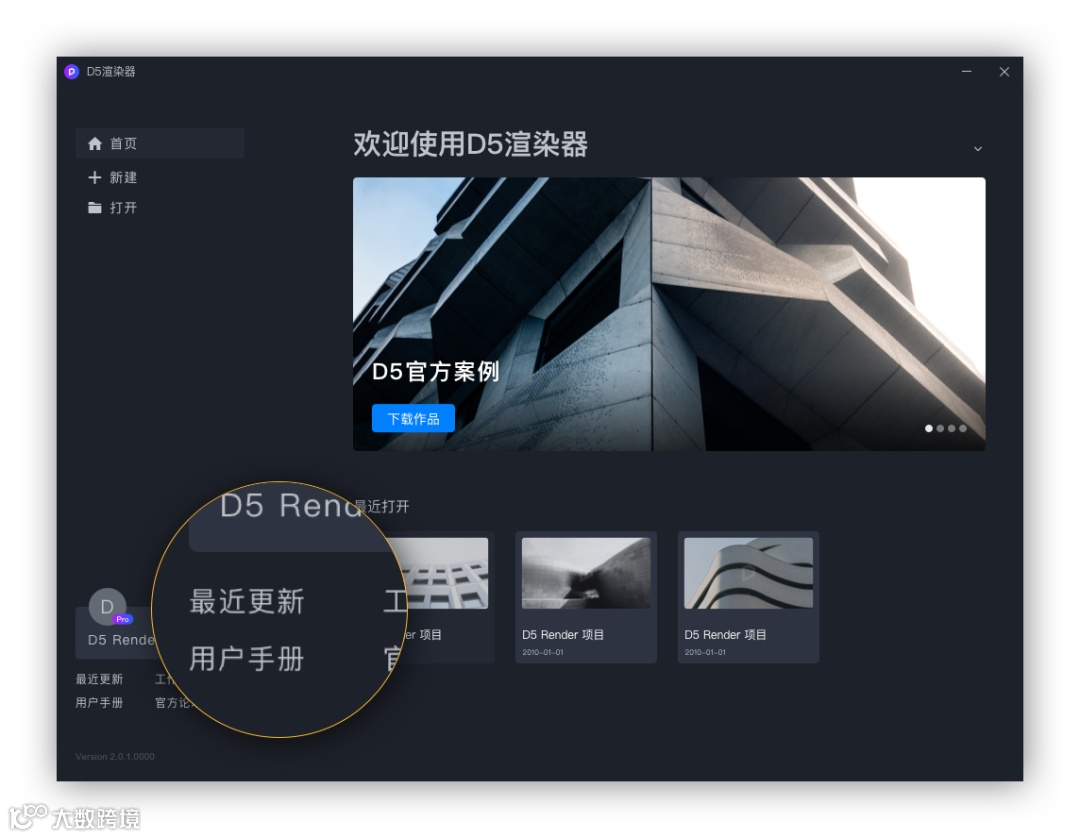Select the third banner carousel dot
1080x838 pixels.
pos(951,428)
